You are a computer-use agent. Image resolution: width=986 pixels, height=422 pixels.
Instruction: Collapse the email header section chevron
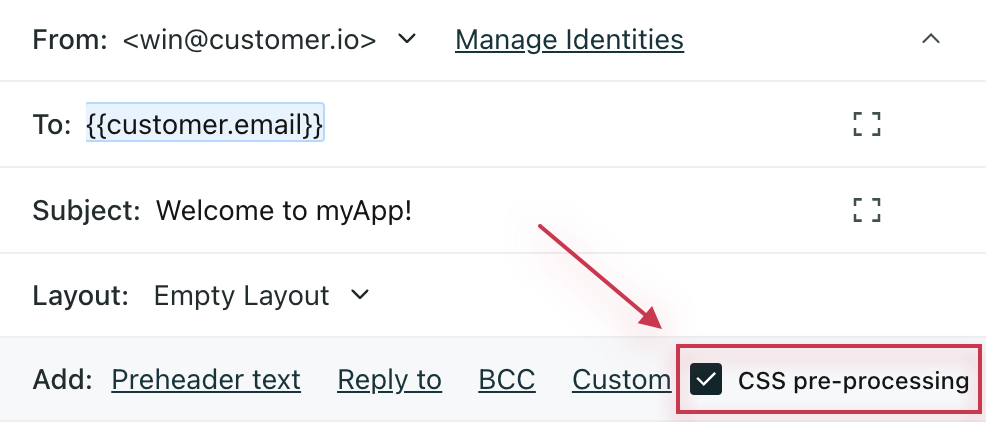[930, 40]
